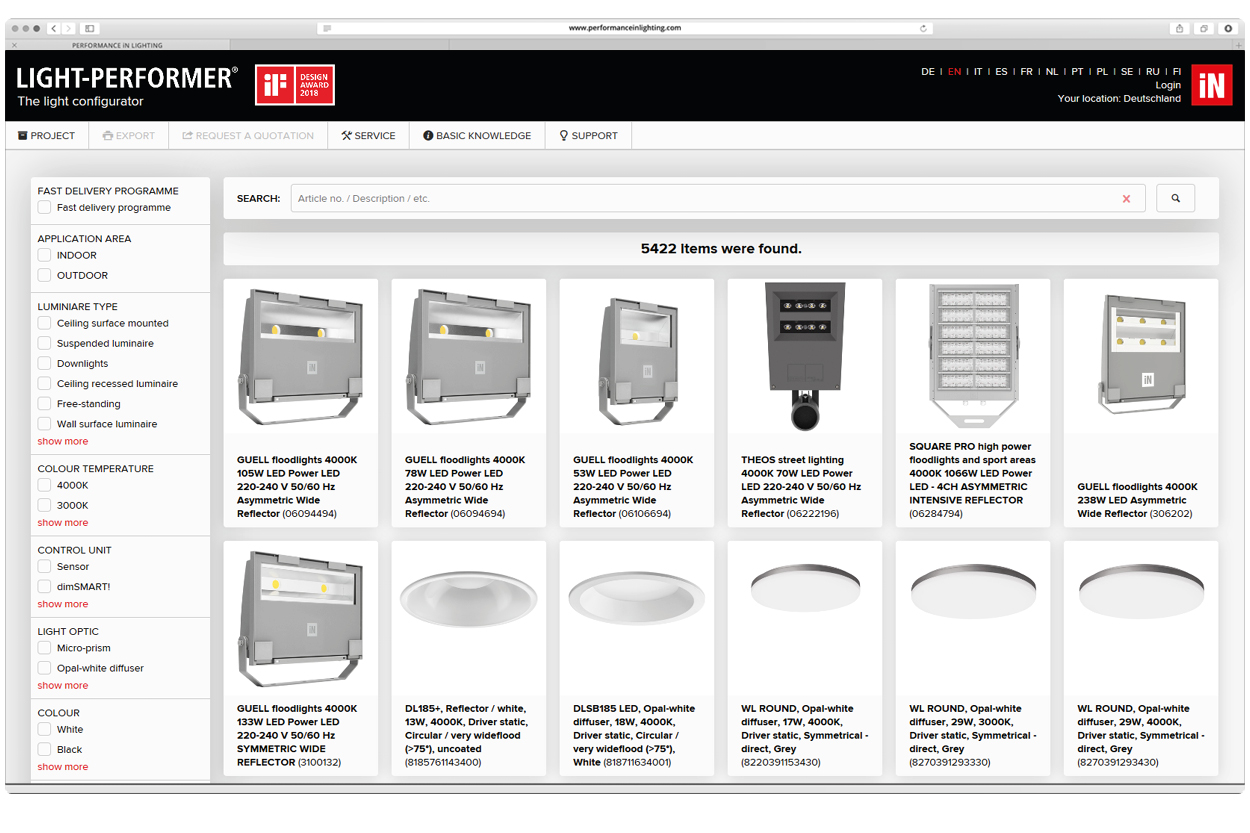Open the SERVICE menu
The image size is (1250, 833).
[368, 136]
